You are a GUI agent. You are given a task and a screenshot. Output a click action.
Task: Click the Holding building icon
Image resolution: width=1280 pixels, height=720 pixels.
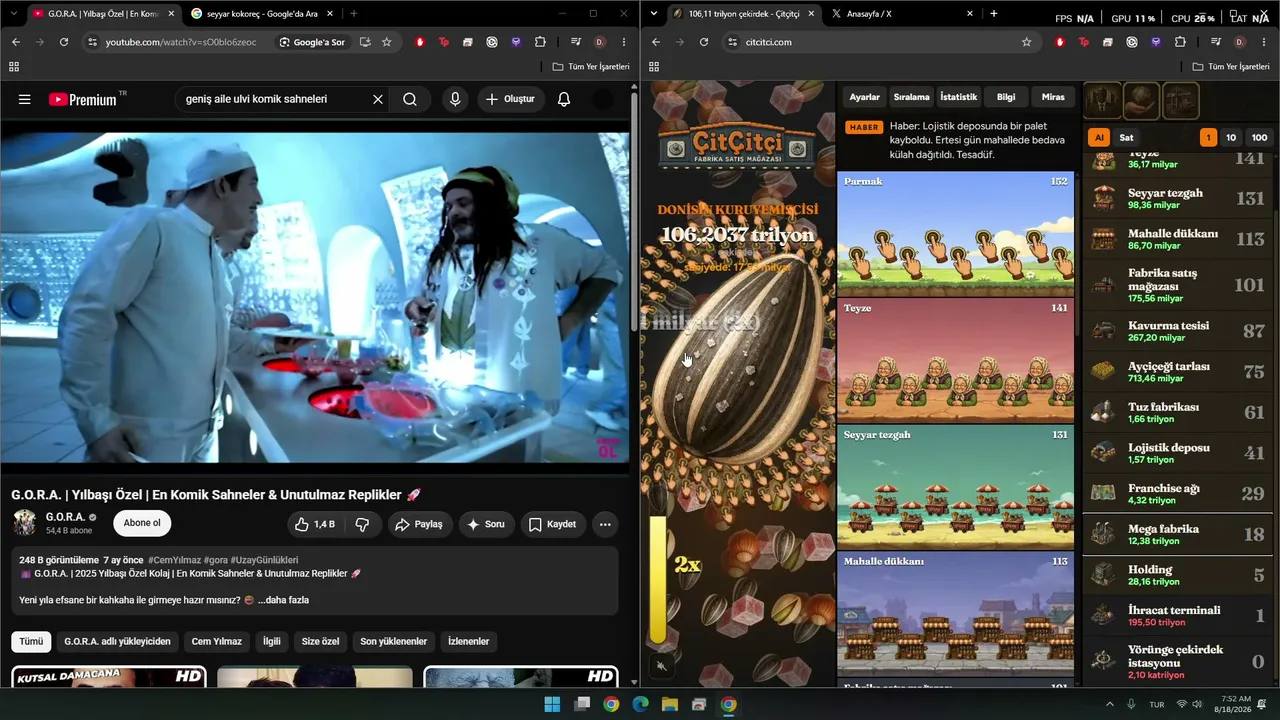pos(1104,575)
